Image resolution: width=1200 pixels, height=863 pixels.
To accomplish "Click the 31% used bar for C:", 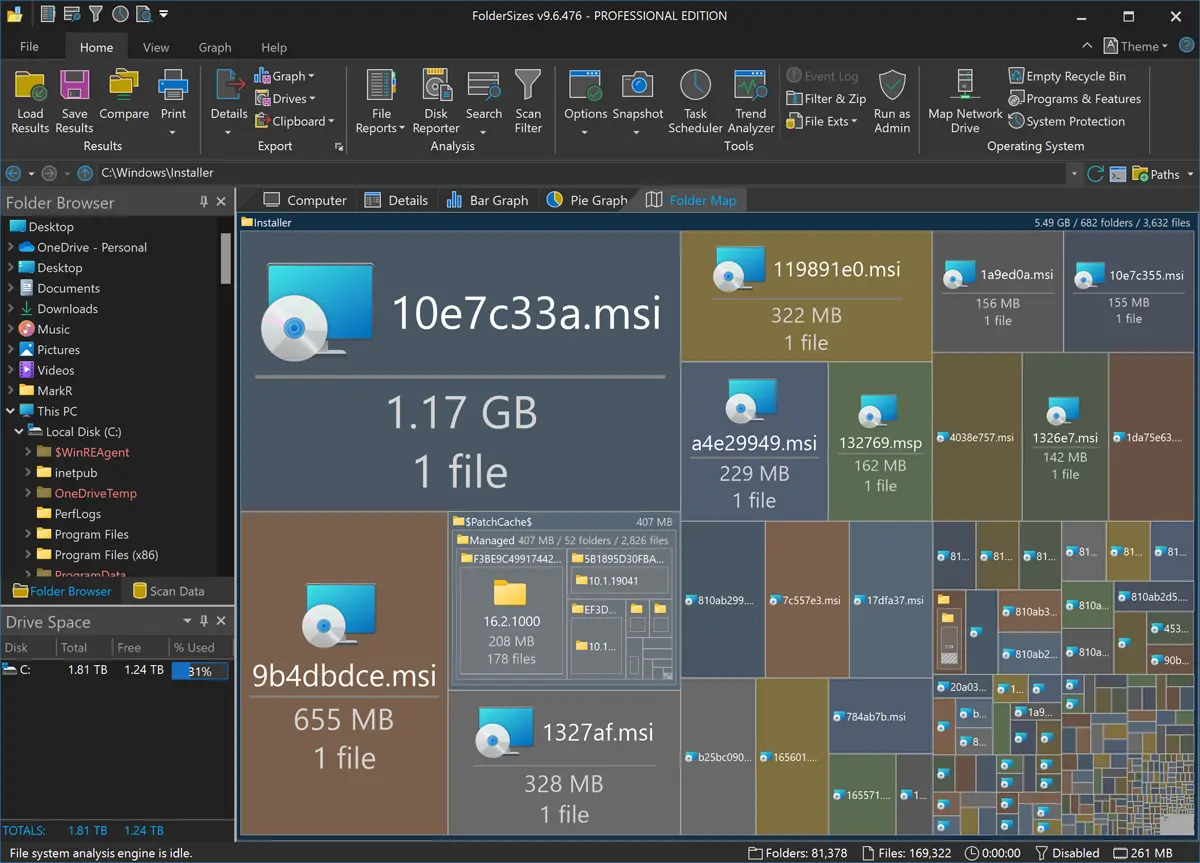I will point(199,671).
